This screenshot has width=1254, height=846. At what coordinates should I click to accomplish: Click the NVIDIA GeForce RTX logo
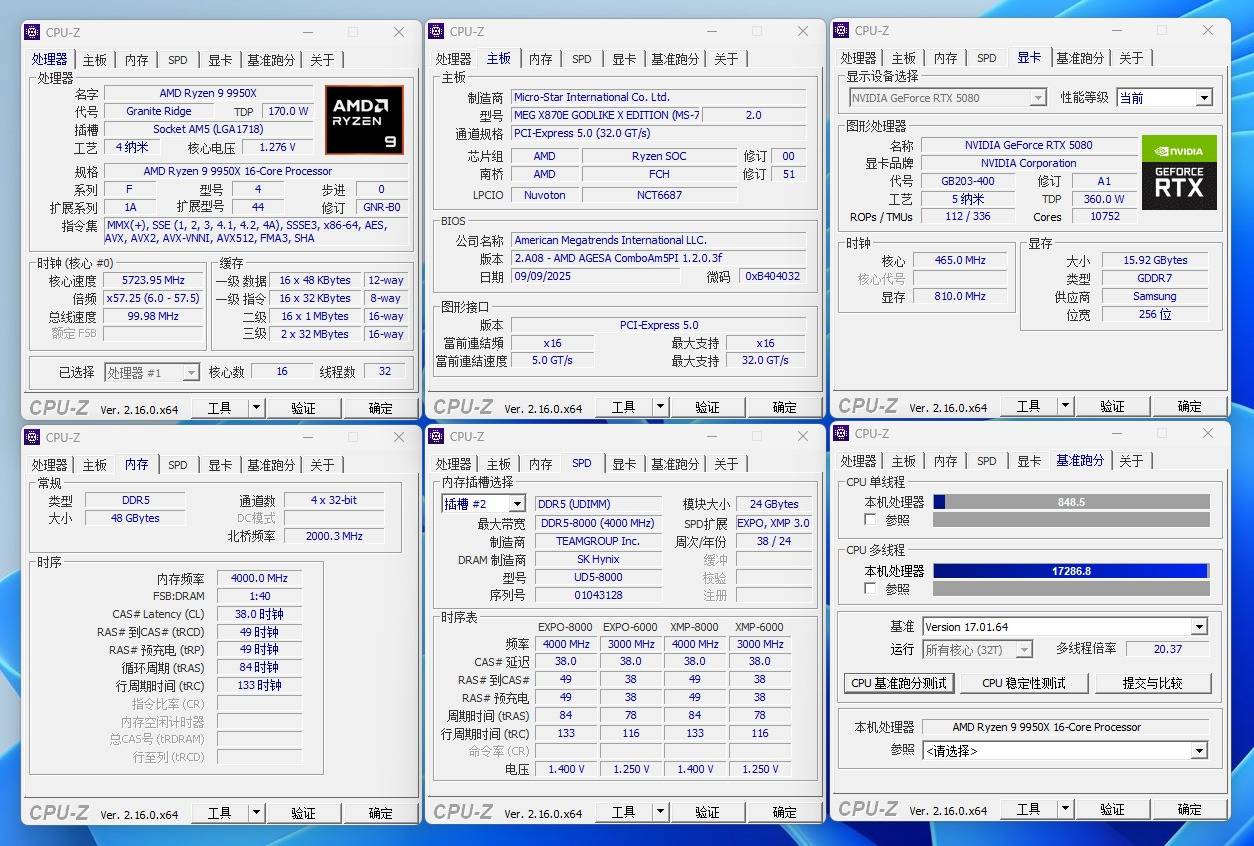coord(1179,172)
